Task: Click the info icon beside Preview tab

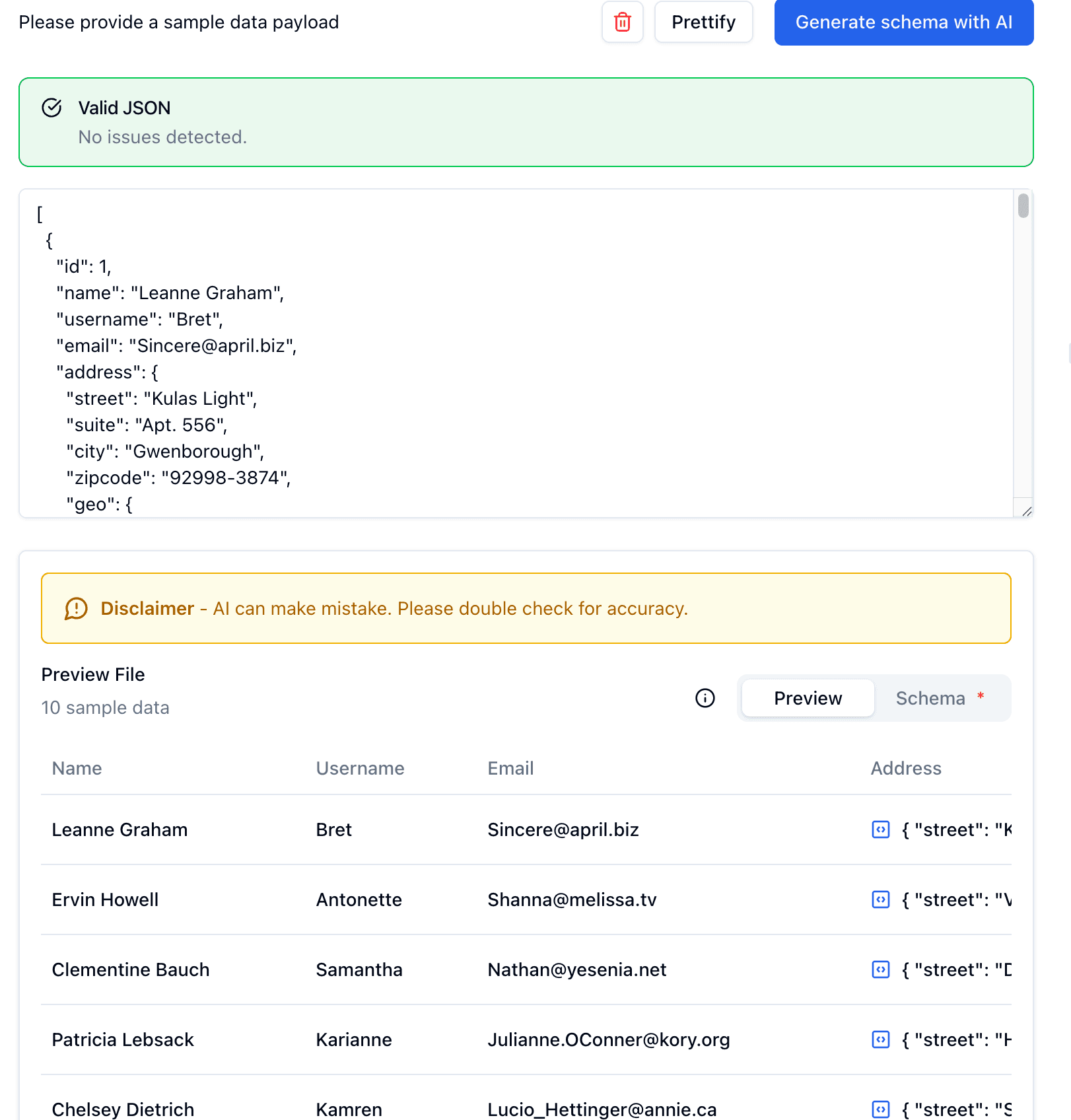Action: click(x=705, y=698)
